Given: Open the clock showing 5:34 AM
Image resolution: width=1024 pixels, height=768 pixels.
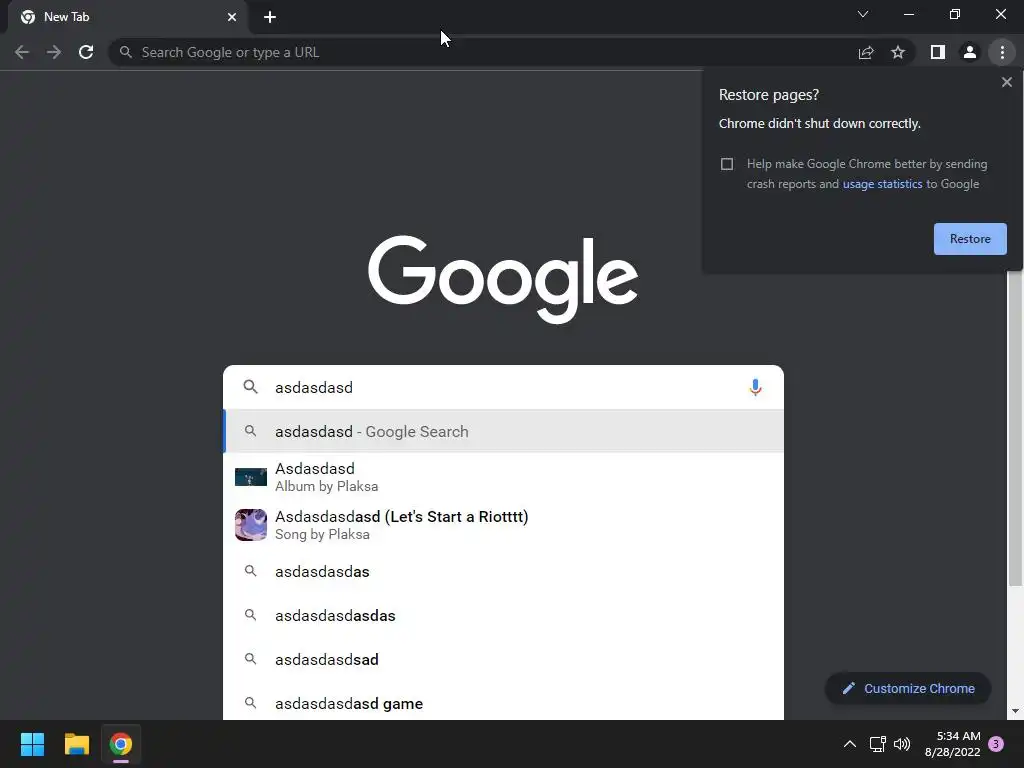Looking at the screenshot, I should click(x=952, y=744).
